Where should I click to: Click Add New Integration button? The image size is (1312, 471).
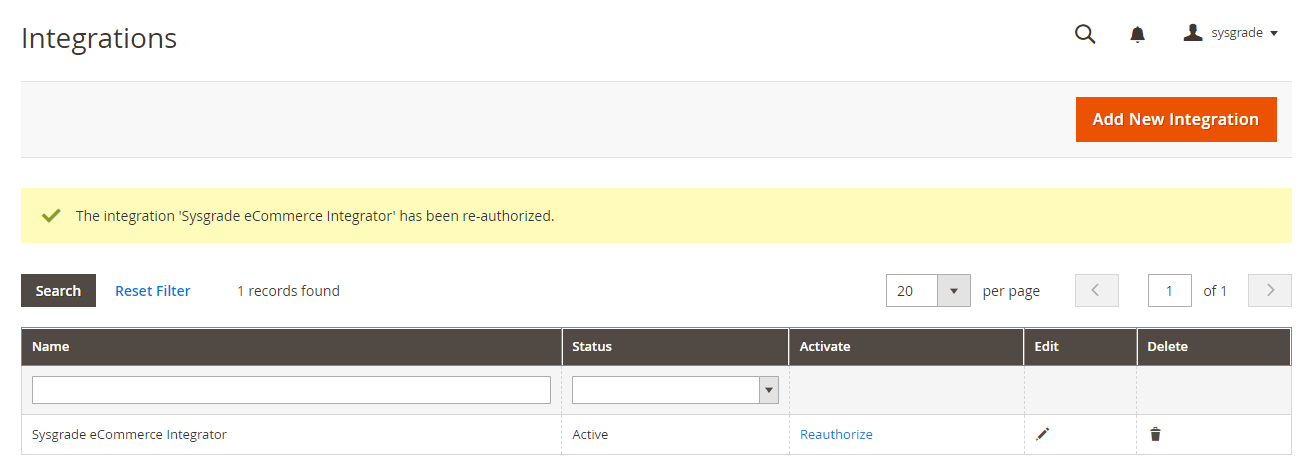pyautogui.click(x=1176, y=119)
